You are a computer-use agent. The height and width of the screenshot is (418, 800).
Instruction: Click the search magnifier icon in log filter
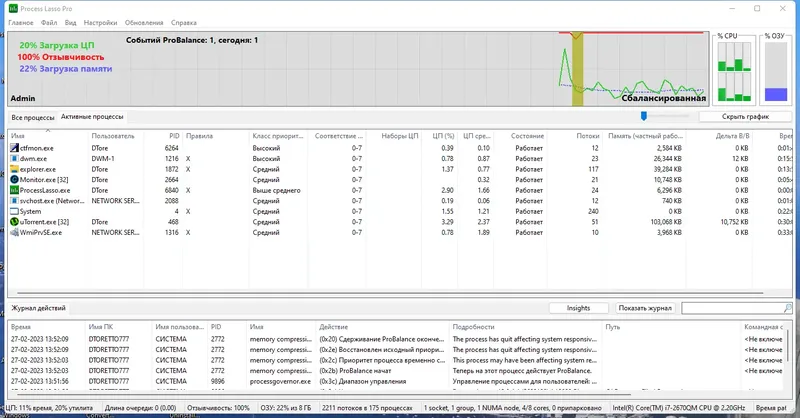pyautogui.click(x=787, y=308)
